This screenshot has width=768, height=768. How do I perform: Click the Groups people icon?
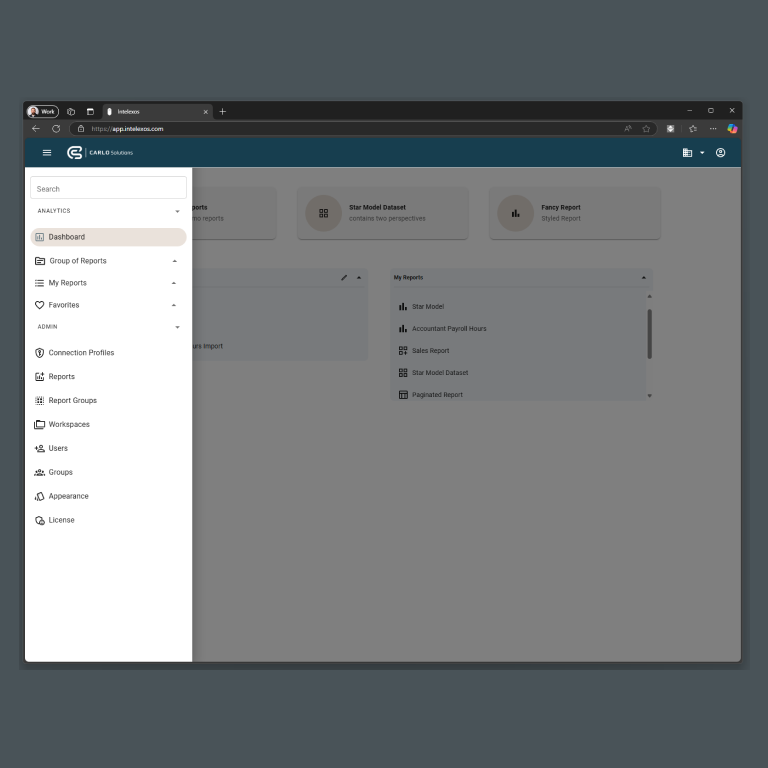tap(40, 473)
